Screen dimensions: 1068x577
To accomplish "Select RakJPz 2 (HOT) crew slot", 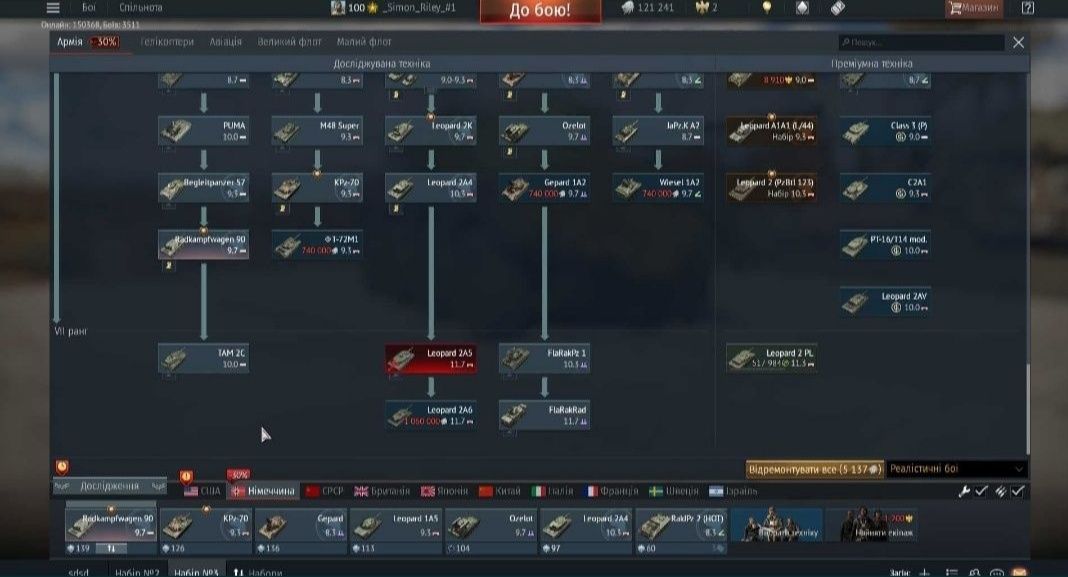I will point(681,531).
